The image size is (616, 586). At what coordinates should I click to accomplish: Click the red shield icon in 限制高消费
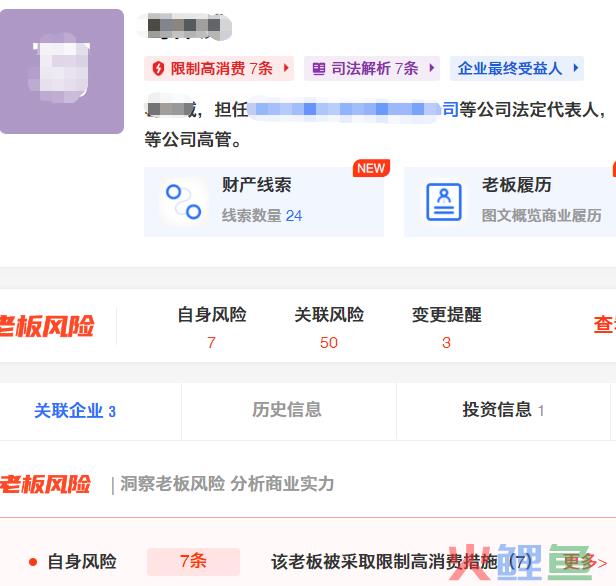pos(158,68)
